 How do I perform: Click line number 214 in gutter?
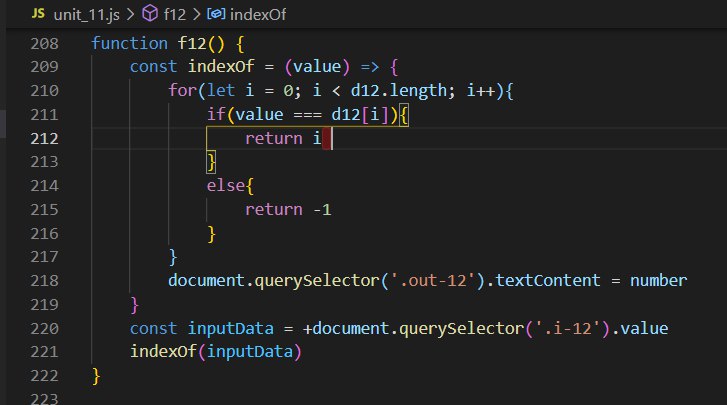(45, 186)
